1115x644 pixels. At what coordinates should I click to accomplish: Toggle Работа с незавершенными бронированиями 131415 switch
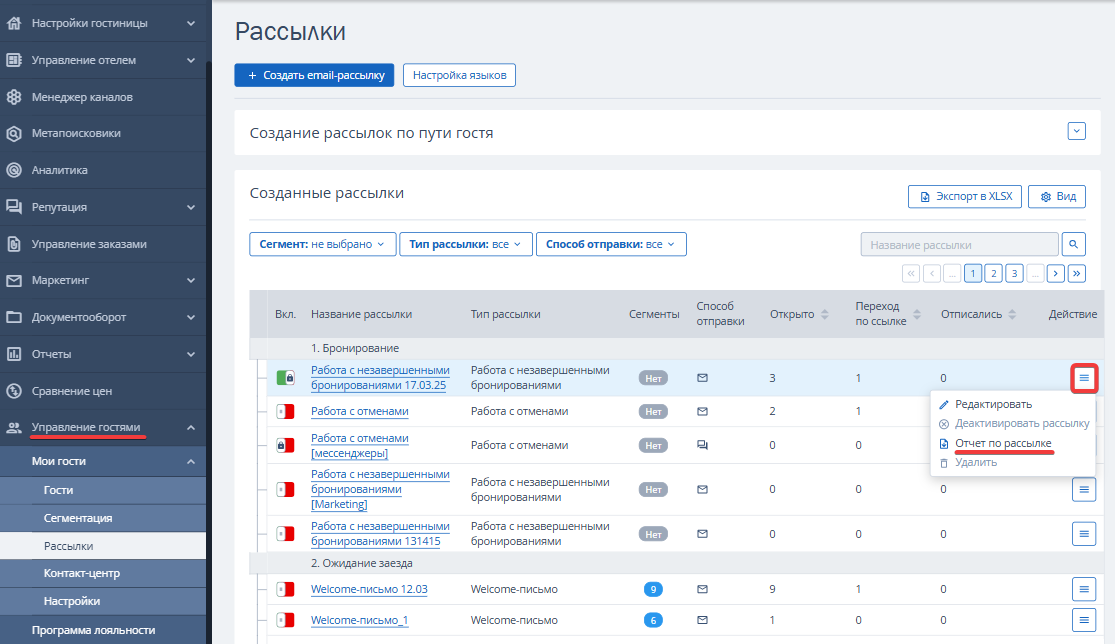[285, 533]
